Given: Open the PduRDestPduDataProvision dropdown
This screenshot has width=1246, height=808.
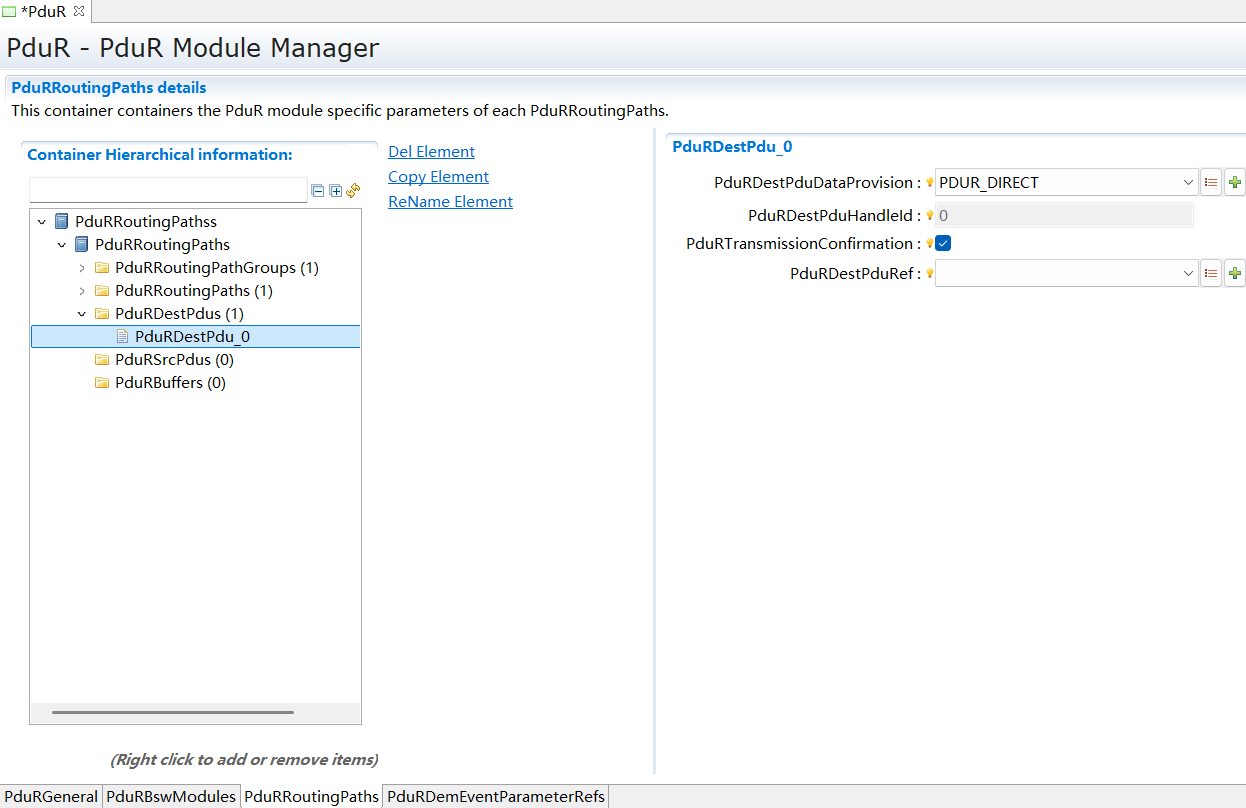Looking at the screenshot, I should [1187, 182].
